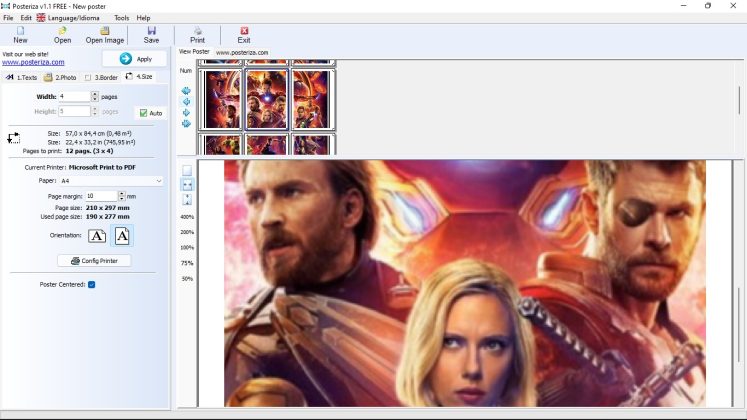Image resolution: width=747 pixels, height=420 pixels.
Task: Switch to the 2.Photo tab
Action: click(x=61, y=77)
